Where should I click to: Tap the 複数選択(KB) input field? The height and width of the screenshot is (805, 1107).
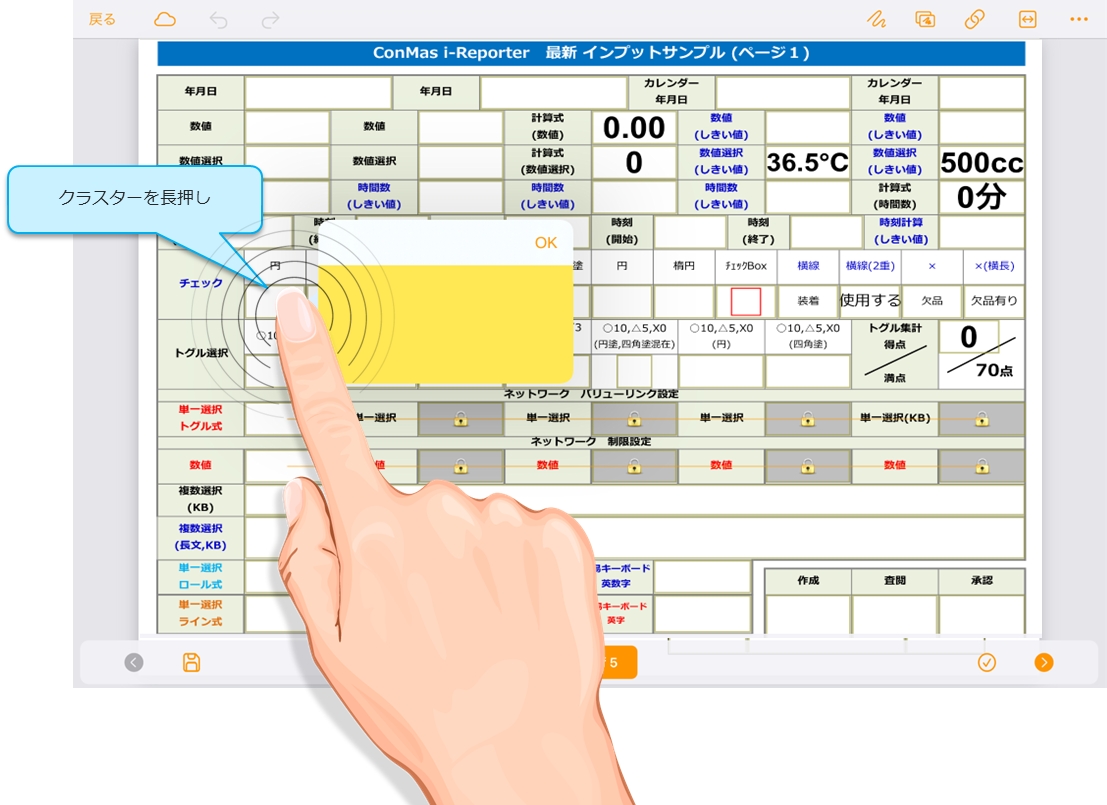(634, 499)
